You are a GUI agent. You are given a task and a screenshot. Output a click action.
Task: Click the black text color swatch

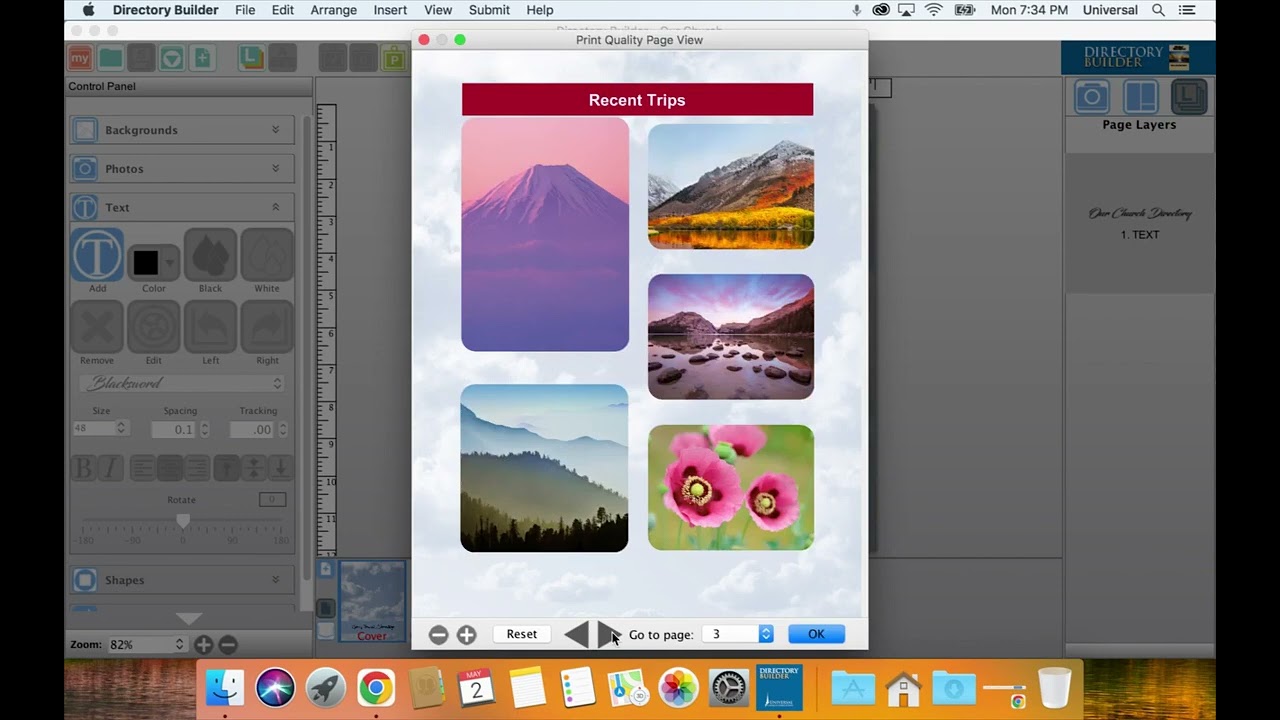146,263
